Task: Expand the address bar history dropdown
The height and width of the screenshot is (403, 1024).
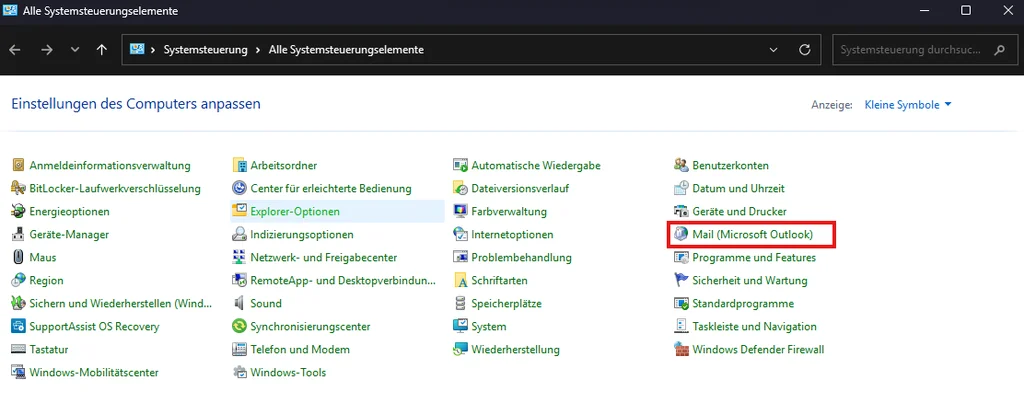Action: [x=773, y=49]
